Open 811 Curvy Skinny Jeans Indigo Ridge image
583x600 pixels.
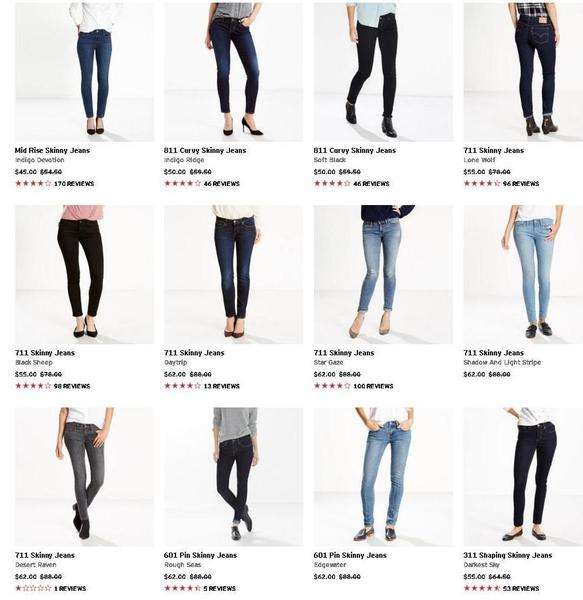234,72
